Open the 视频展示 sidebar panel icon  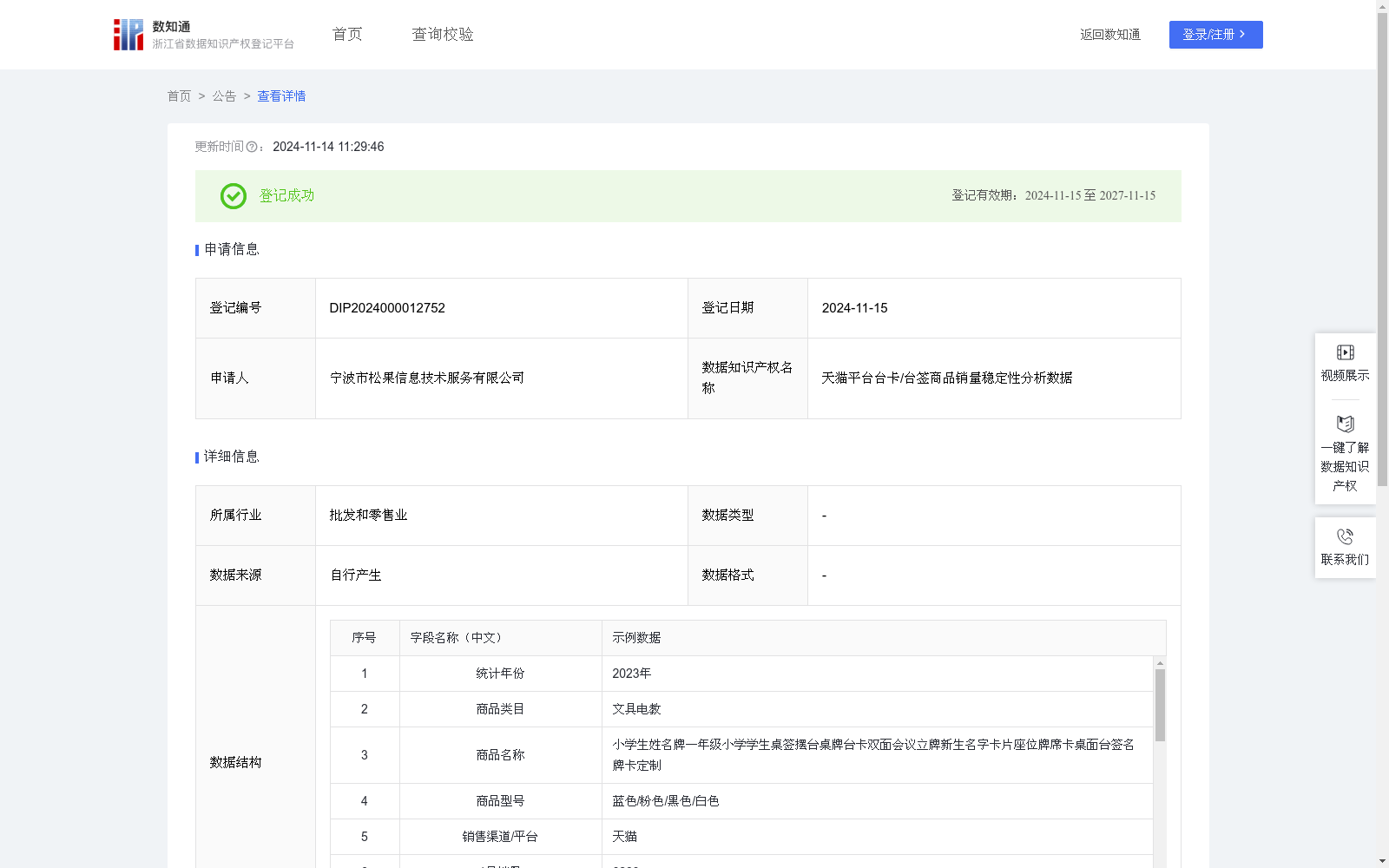pos(1345,352)
